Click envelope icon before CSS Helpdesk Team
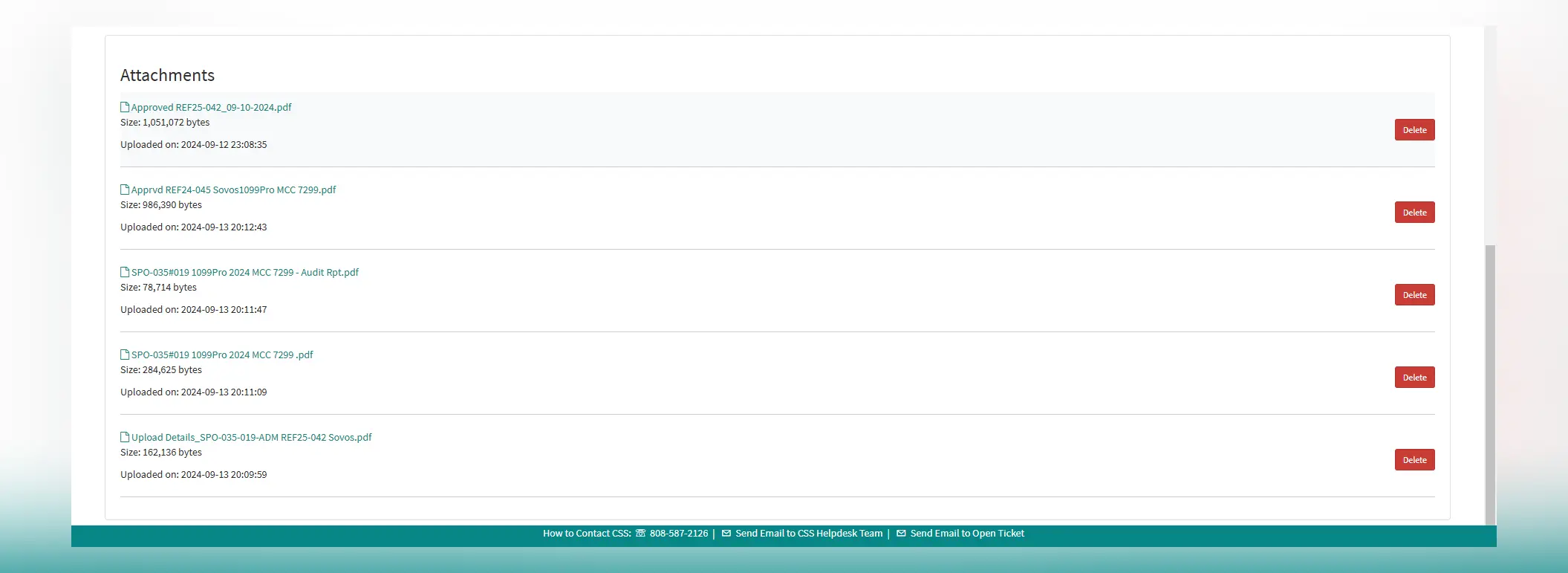Viewport: 1568px width, 573px height. pyautogui.click(x=726, y=534)
